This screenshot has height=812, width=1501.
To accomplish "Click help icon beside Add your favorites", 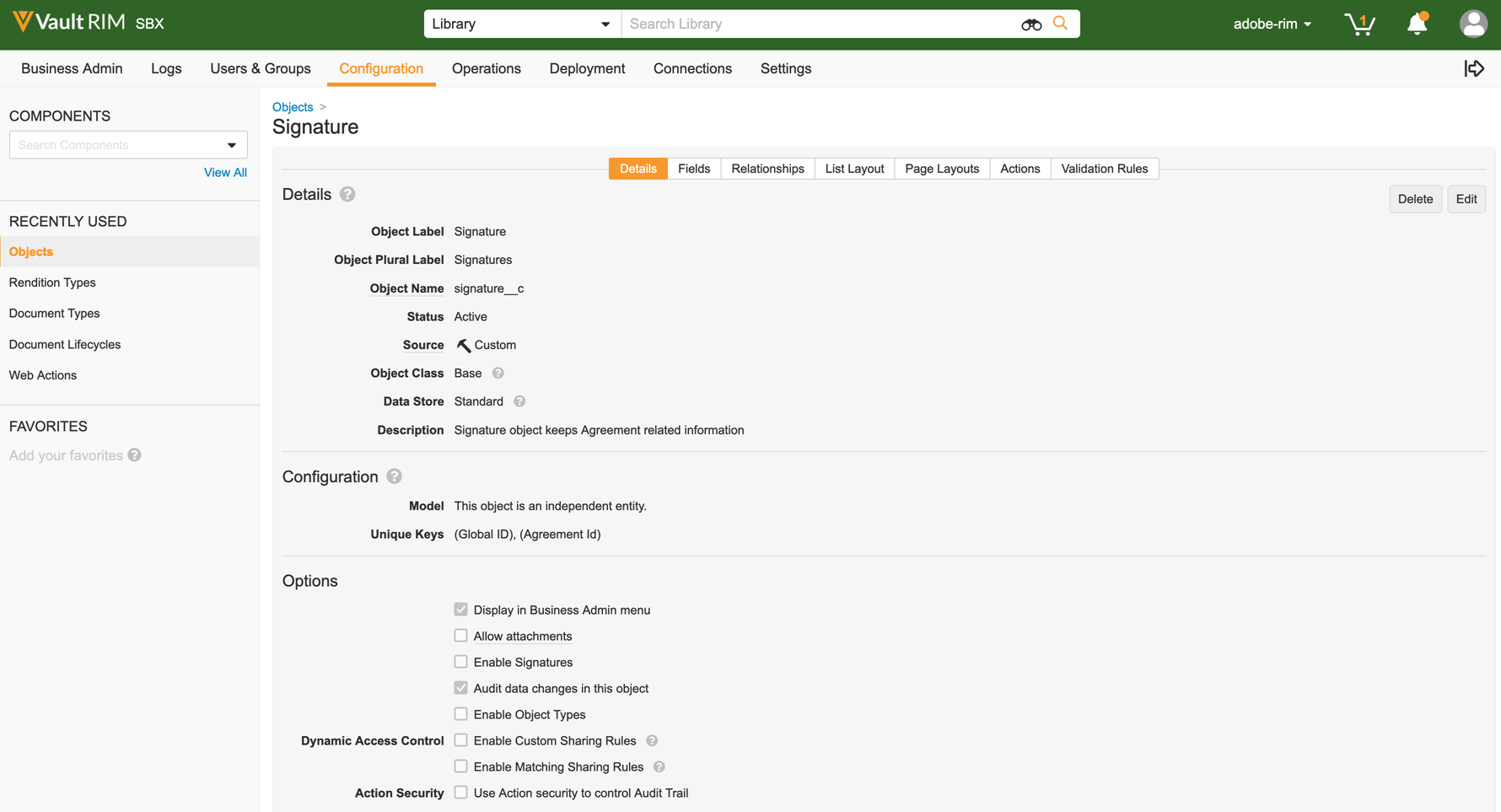I will [135, 455].
